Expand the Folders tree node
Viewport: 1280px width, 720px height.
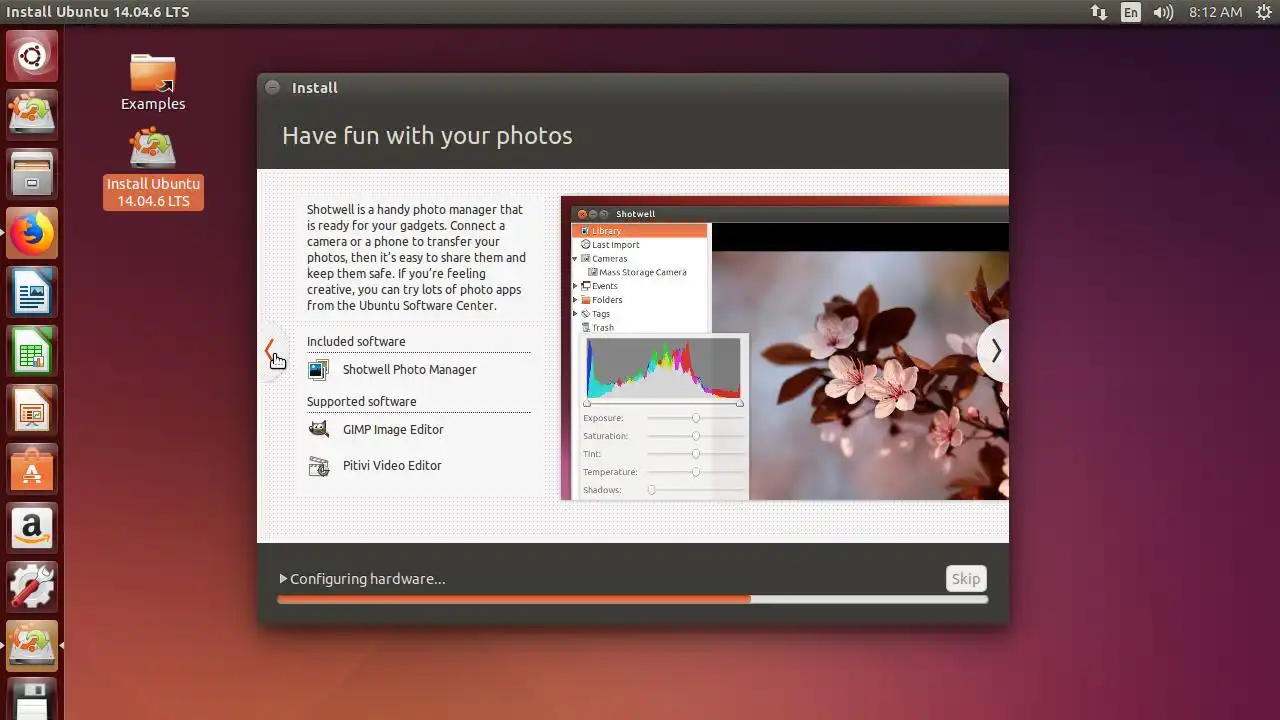[576, 300]
